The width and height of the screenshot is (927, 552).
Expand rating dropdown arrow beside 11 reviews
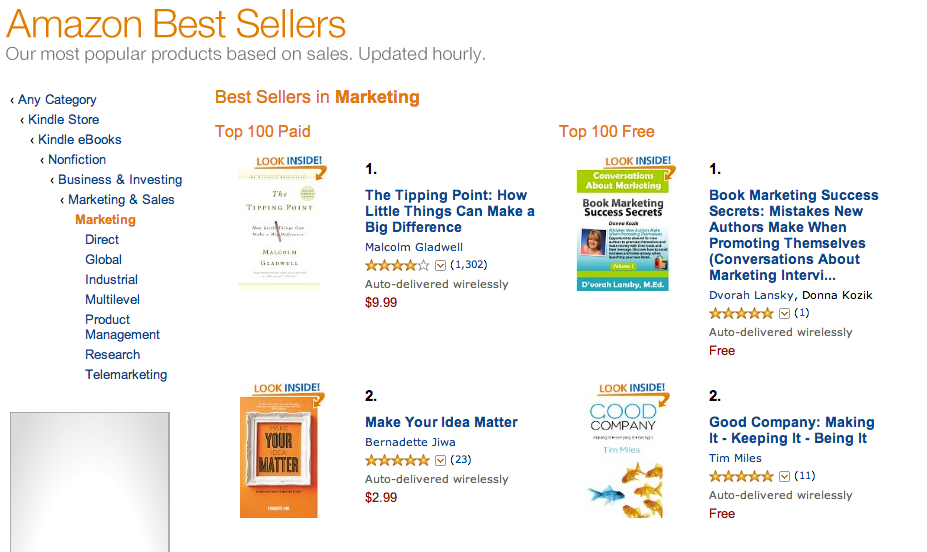pos(784,476)
